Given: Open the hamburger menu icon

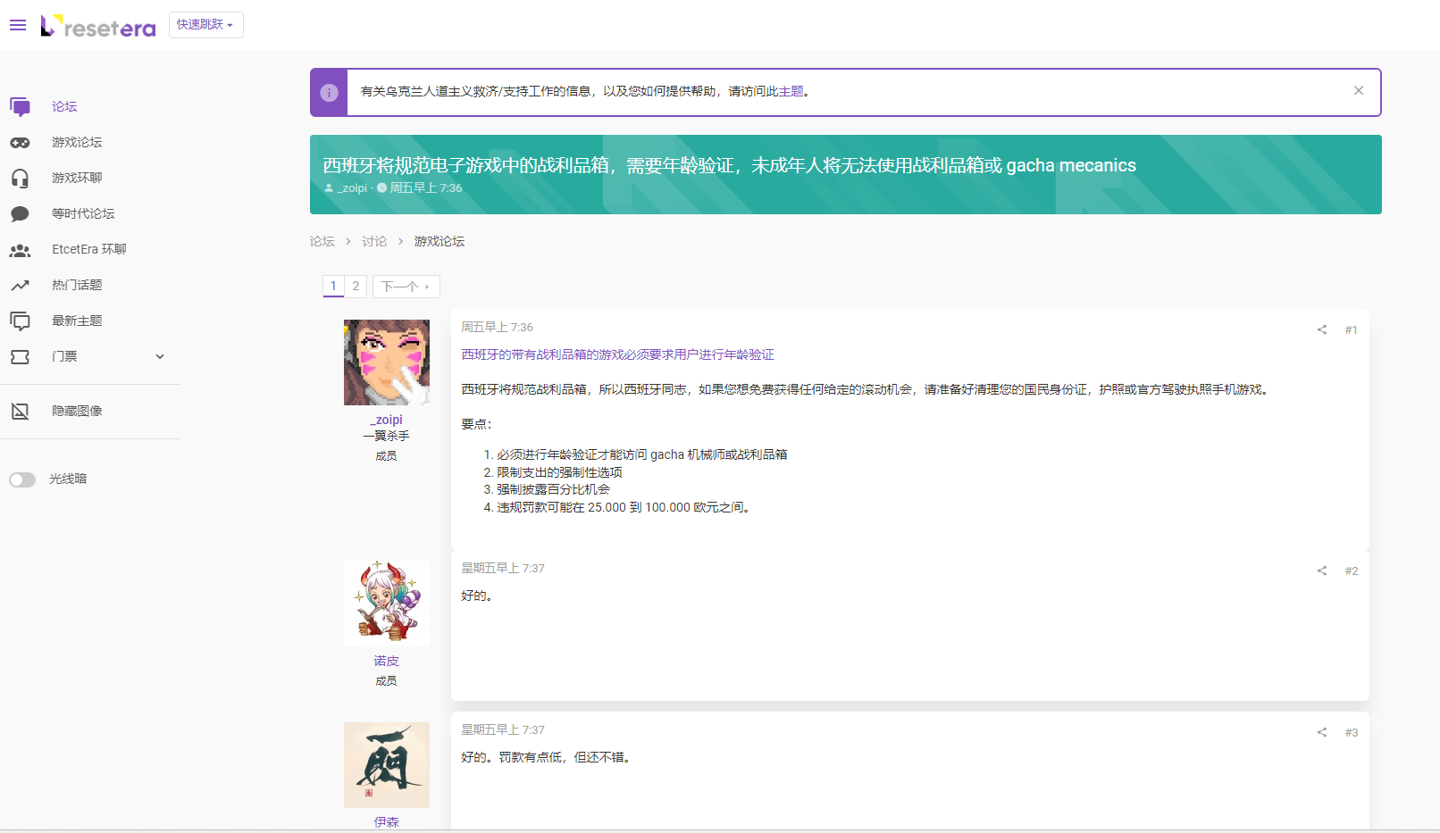Looking at the screenshot, I should click(17, 25).
